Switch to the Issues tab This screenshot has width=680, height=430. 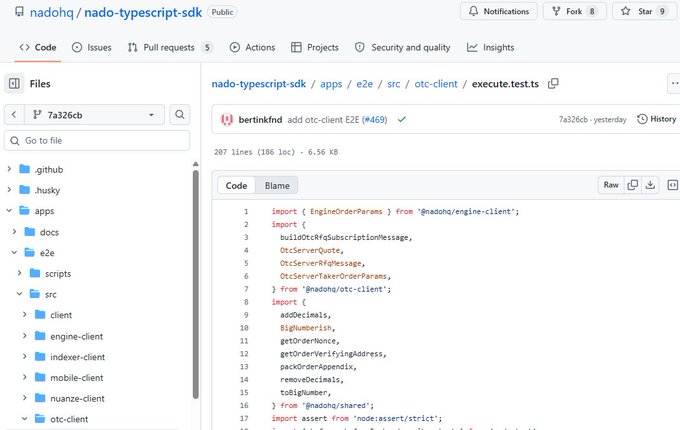pos(92,47)
